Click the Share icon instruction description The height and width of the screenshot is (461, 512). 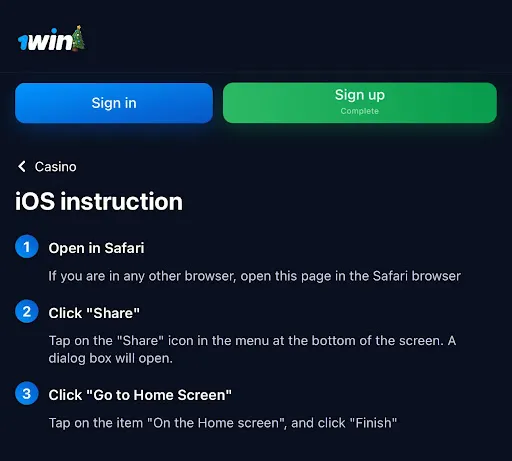252,349
